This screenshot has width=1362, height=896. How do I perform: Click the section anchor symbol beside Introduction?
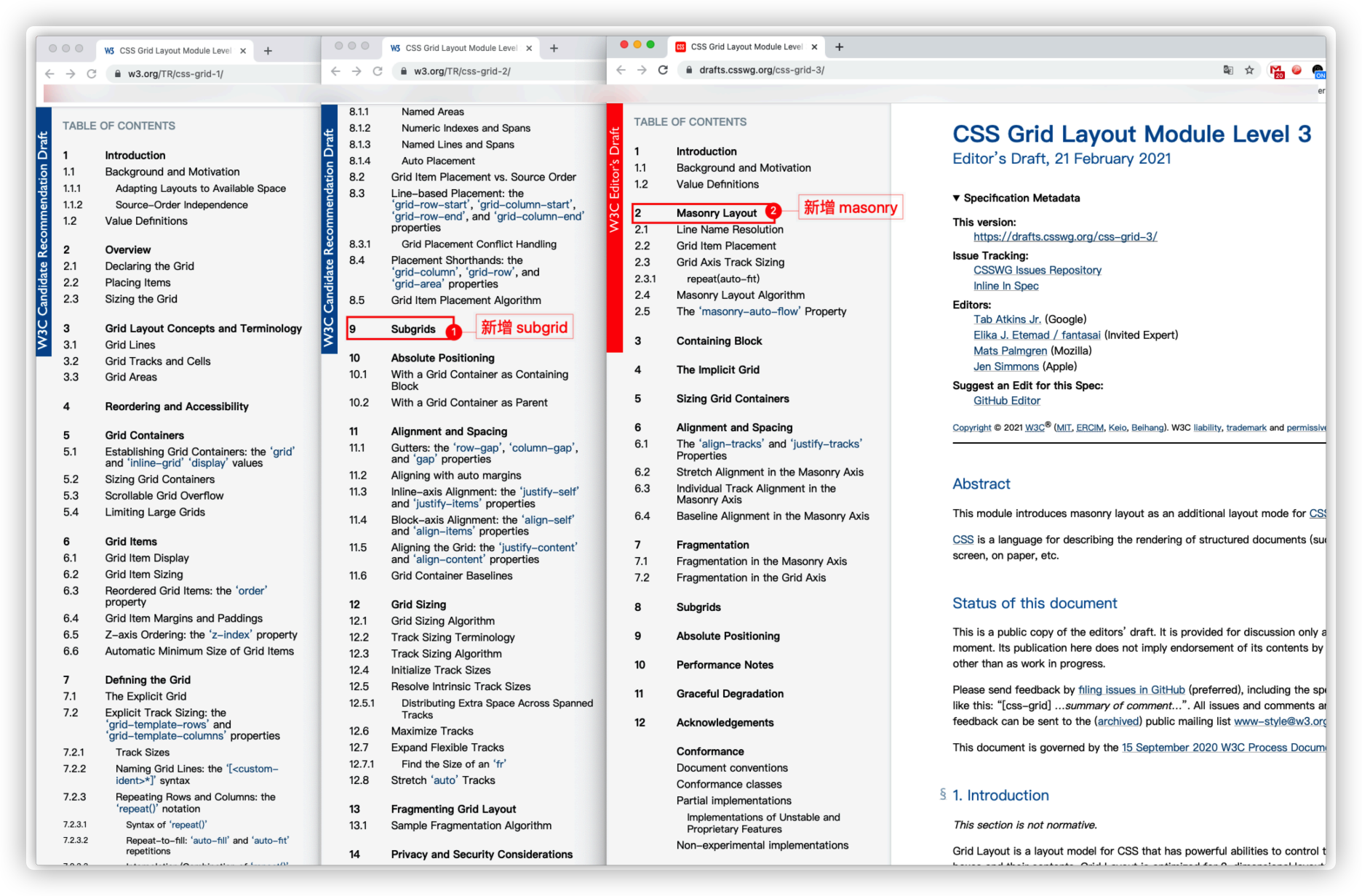943,794
